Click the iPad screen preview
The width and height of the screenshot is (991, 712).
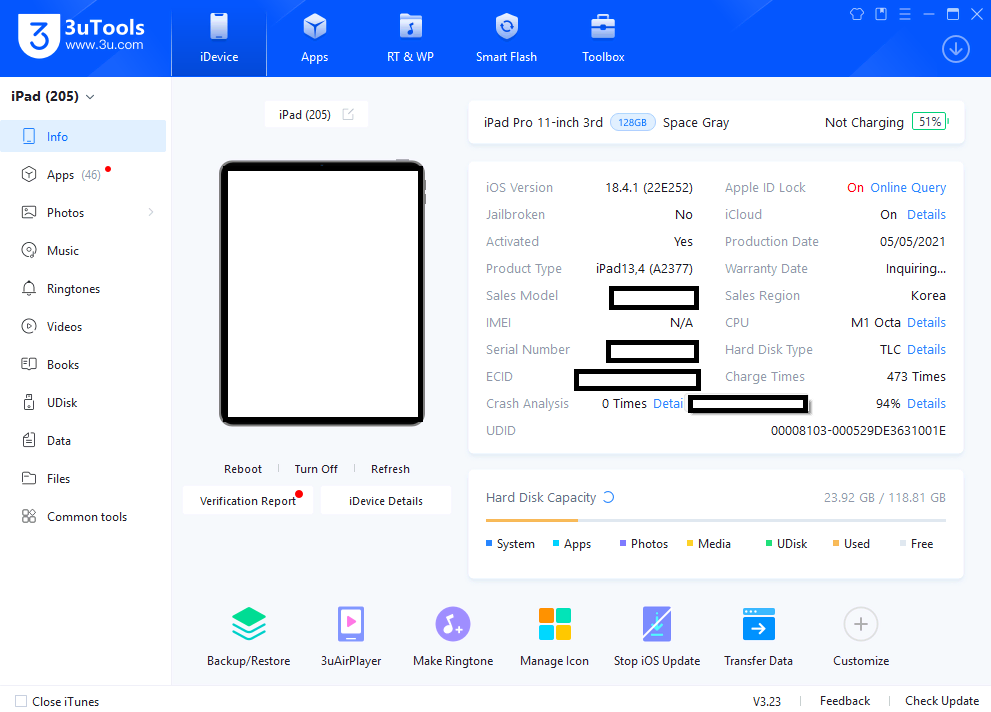tap(322, 293)
